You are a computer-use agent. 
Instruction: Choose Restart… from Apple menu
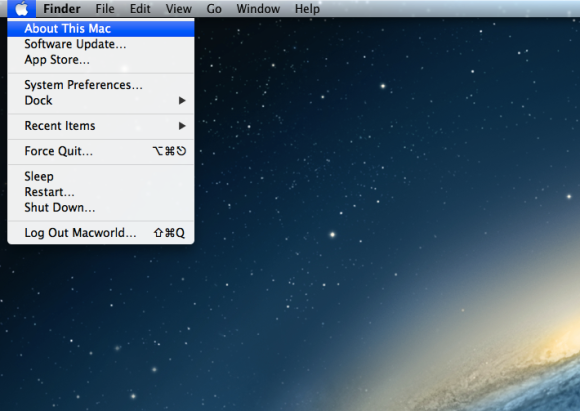click(x=101, y=192)
